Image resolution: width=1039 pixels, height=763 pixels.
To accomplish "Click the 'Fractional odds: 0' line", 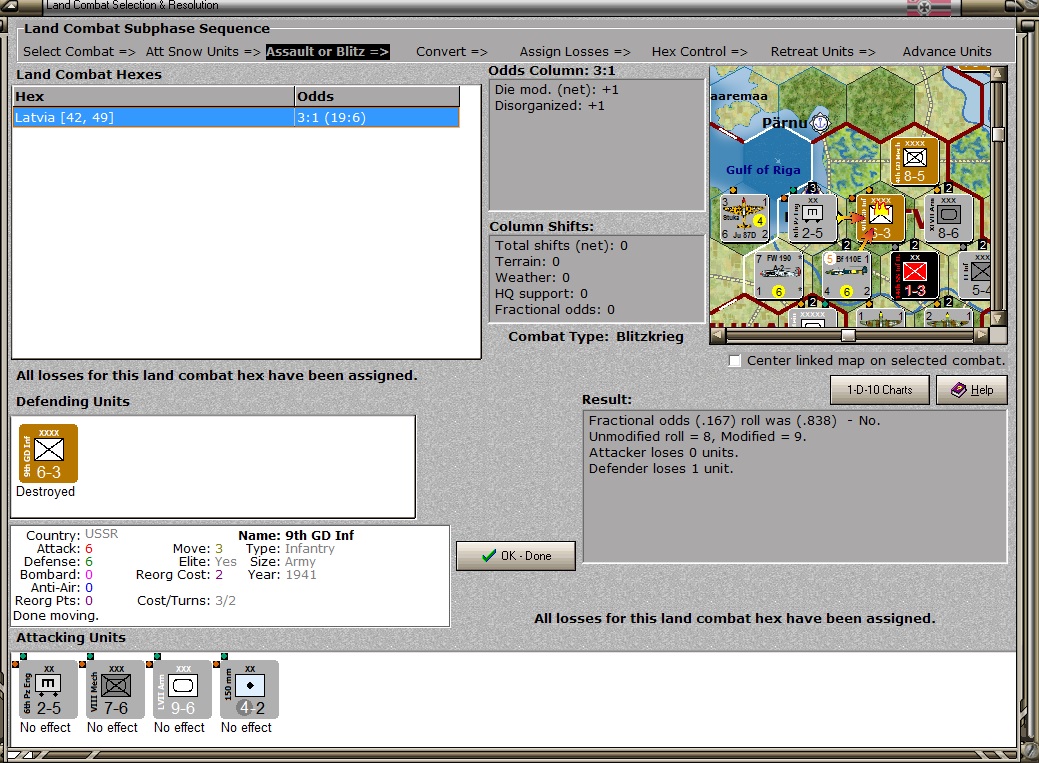I will pos(555,310).
